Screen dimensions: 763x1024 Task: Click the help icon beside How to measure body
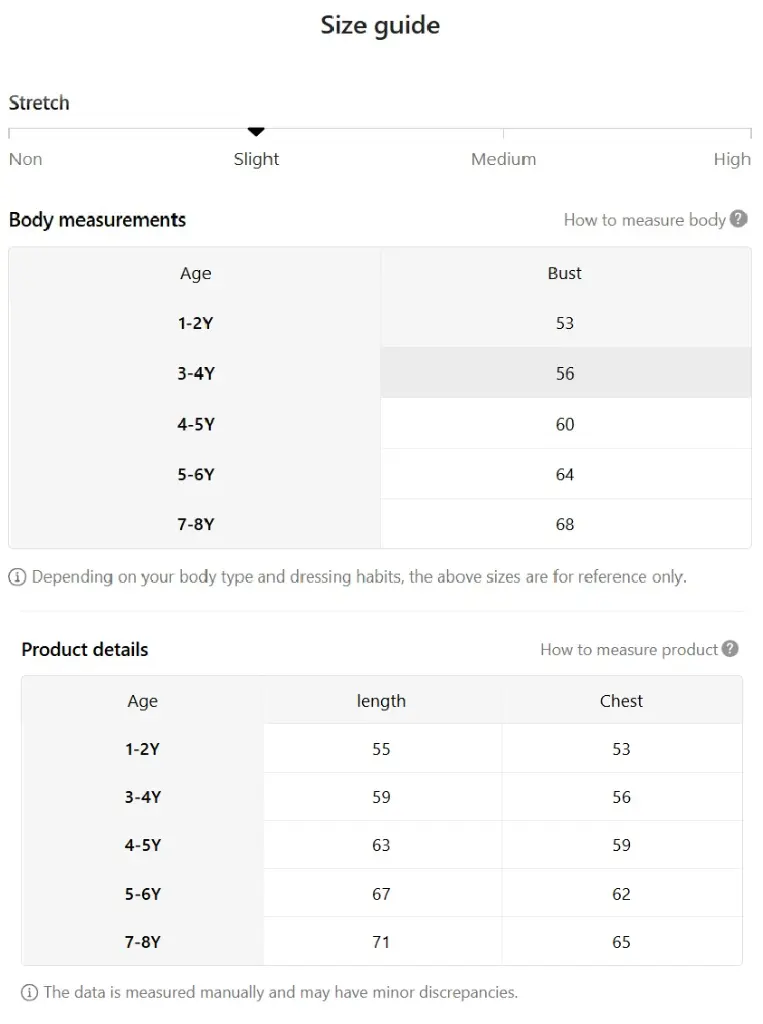tap(739, 219)
